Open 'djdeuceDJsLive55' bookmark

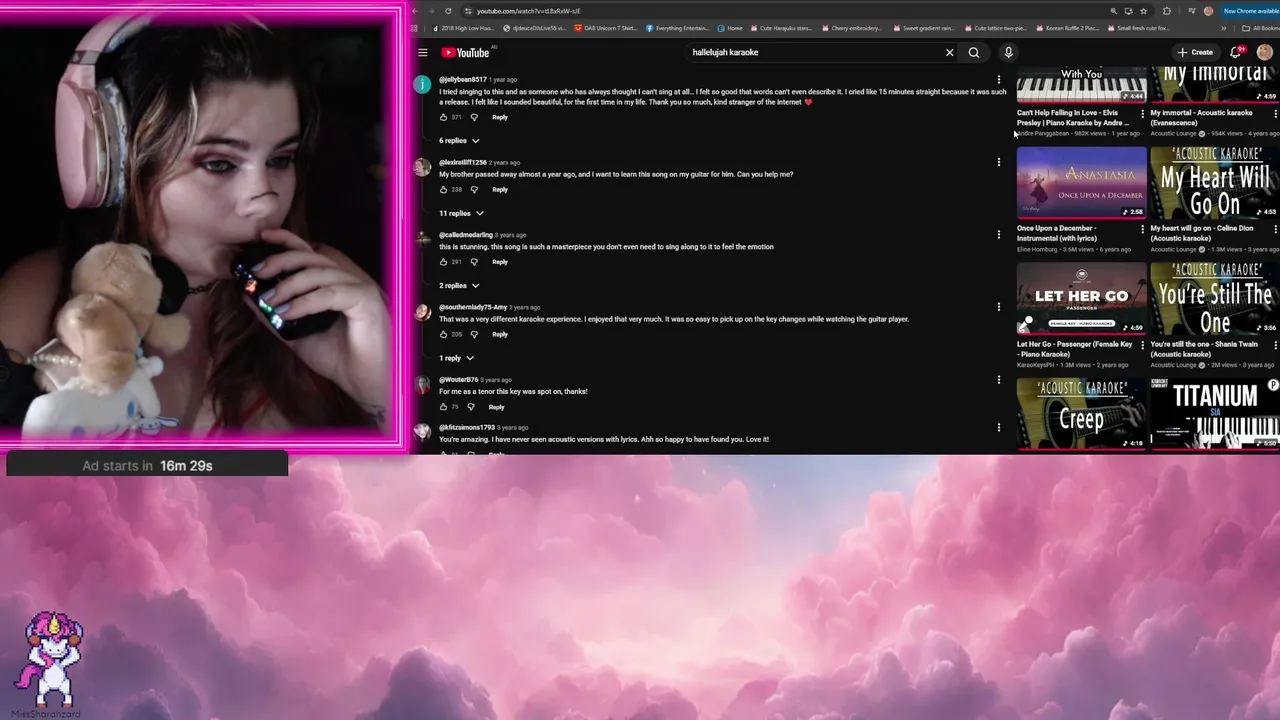point(534,28)
